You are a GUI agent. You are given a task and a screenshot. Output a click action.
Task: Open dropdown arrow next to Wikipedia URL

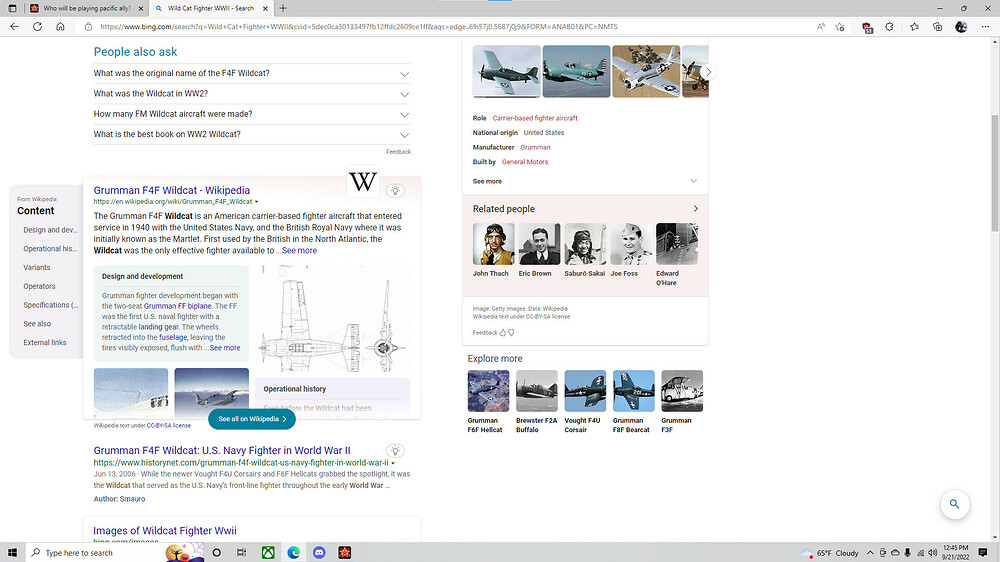click(x=256, y=202)
